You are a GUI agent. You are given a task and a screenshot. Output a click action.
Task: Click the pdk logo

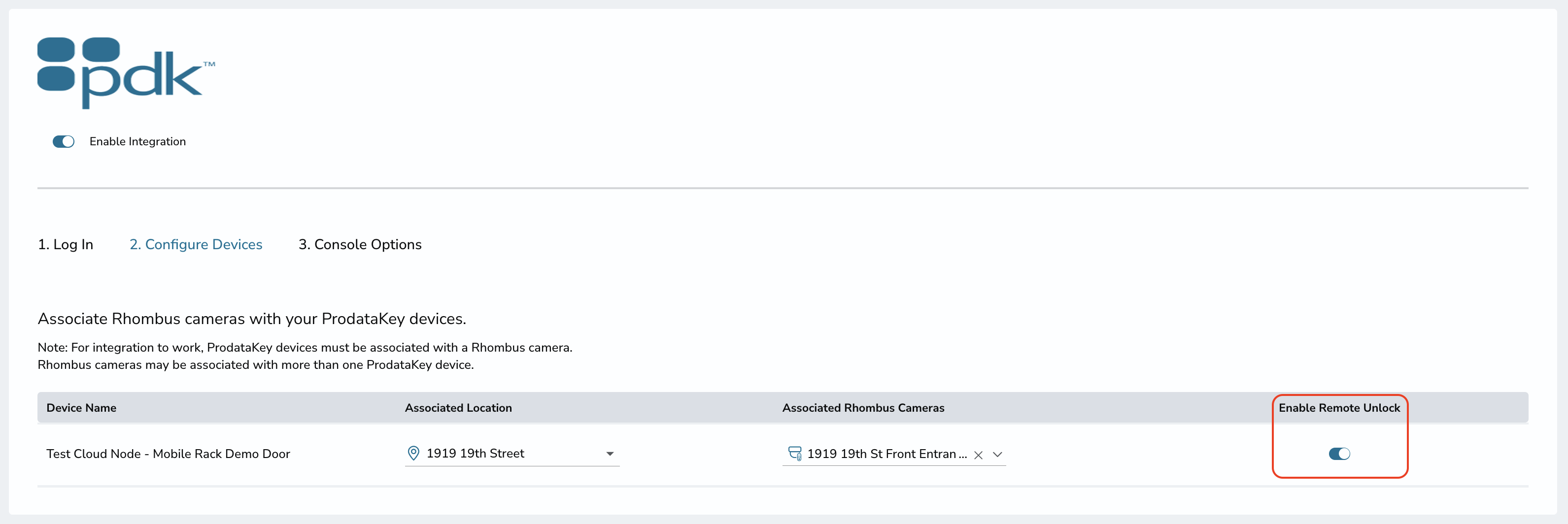pyautogui.click(x=126, y=73)
